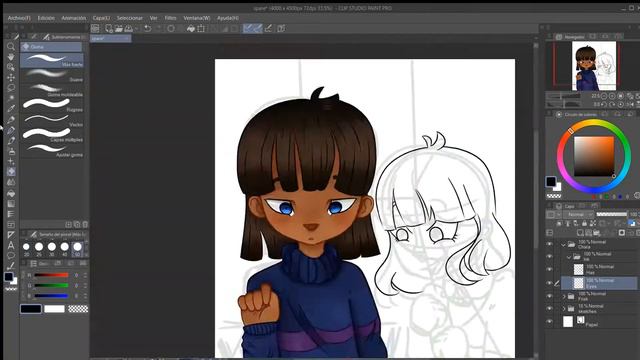Select the Más fuerte eraser sub tool
The image size is (640, 360).
(x=52, y=60)
